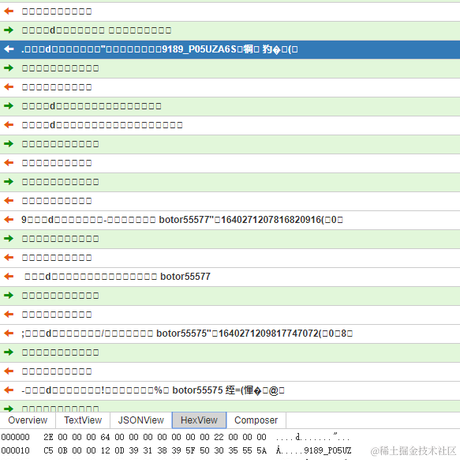Viewport: 460px width, 460px height.
Task: Select message containing 1640271209817747072
Action: pyautogui.click(x=230, y=333)
